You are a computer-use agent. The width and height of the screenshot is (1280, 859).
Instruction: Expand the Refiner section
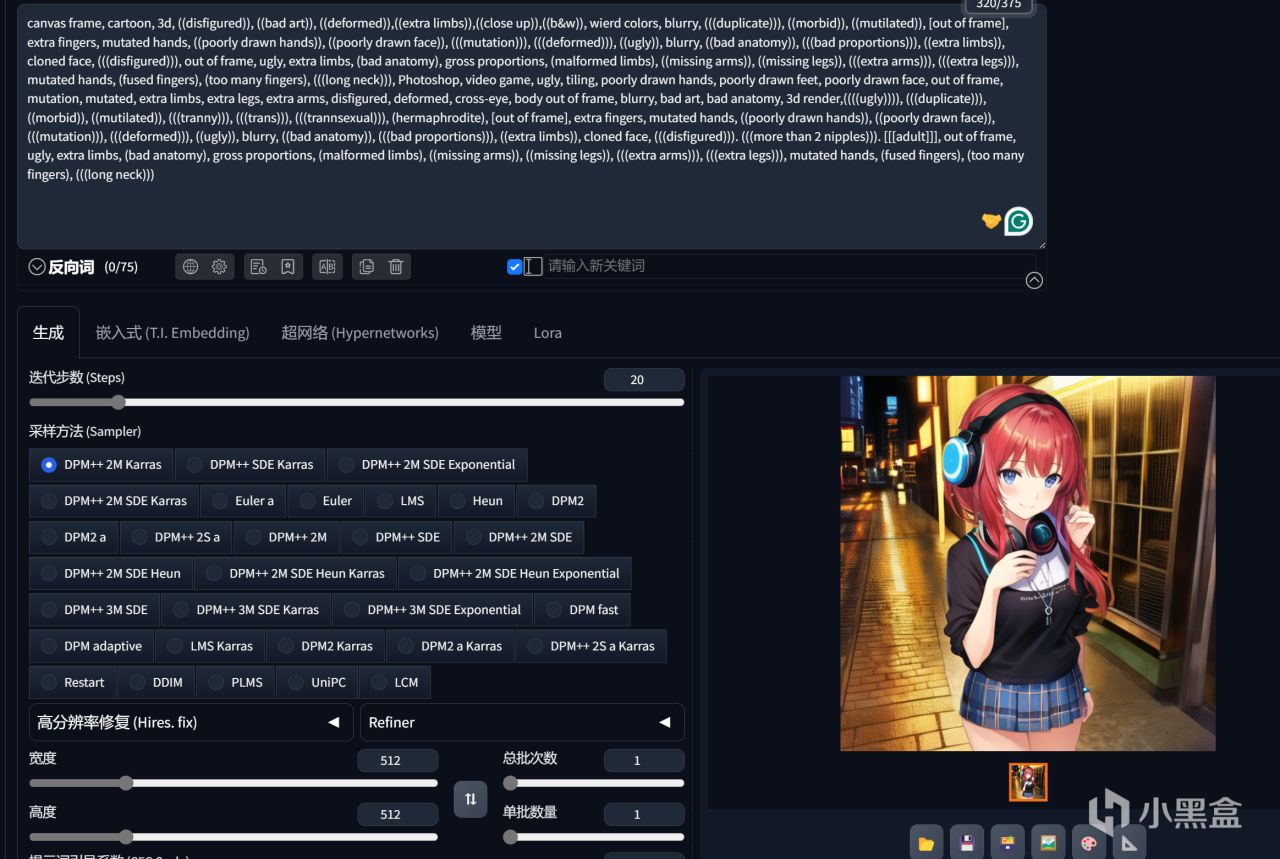tap(522, 722)
